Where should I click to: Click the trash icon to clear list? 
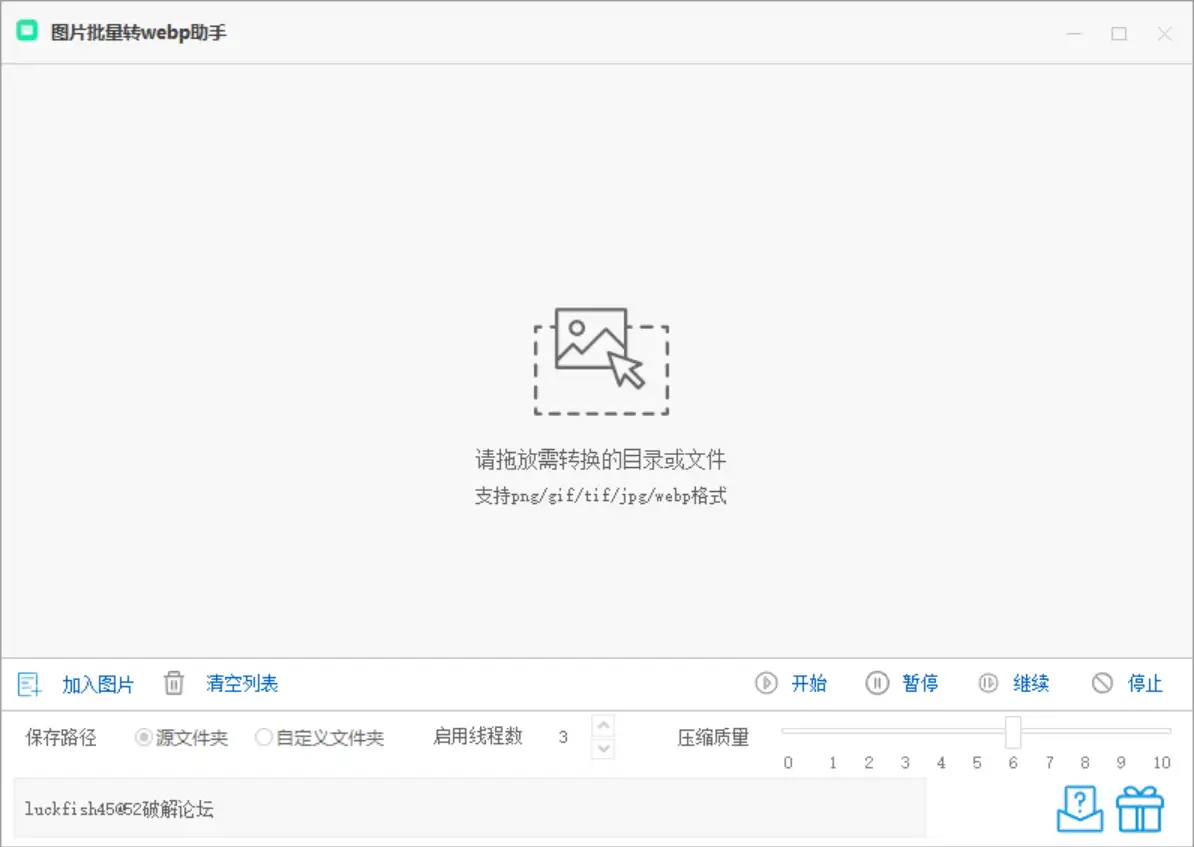coord(174,684)
